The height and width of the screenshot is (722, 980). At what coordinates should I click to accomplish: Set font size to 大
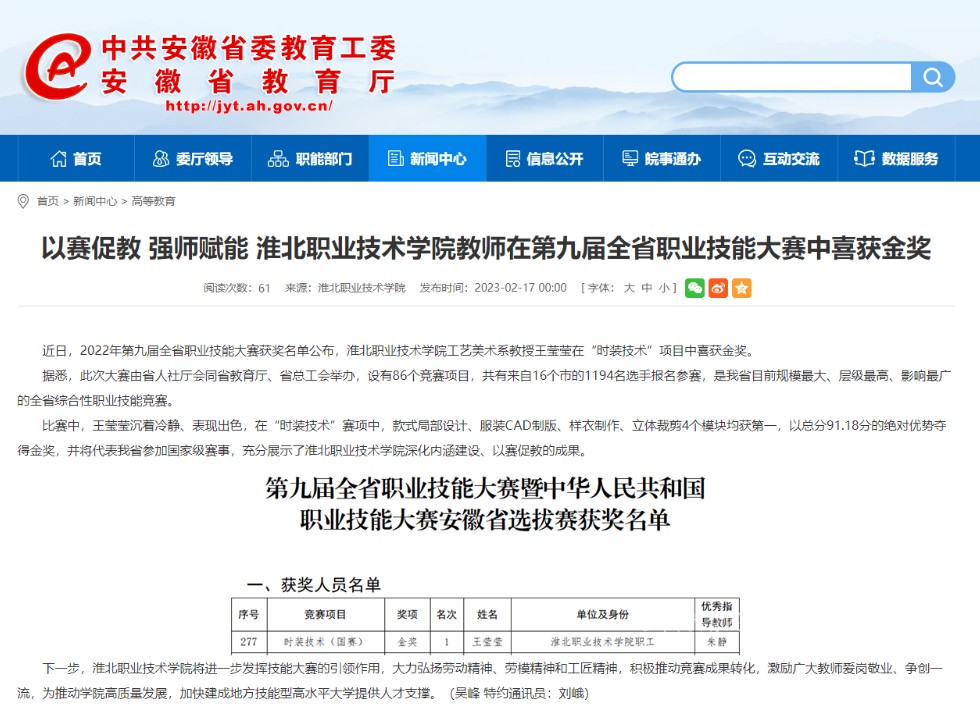click(x=629, y=288)
